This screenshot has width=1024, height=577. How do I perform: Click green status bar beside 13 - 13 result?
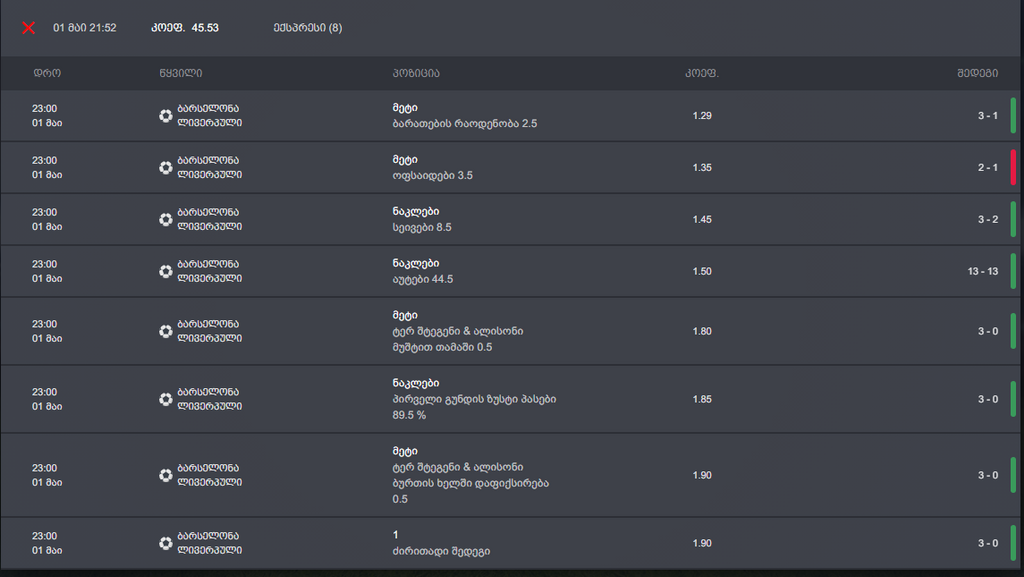[x=1013, y=272]
